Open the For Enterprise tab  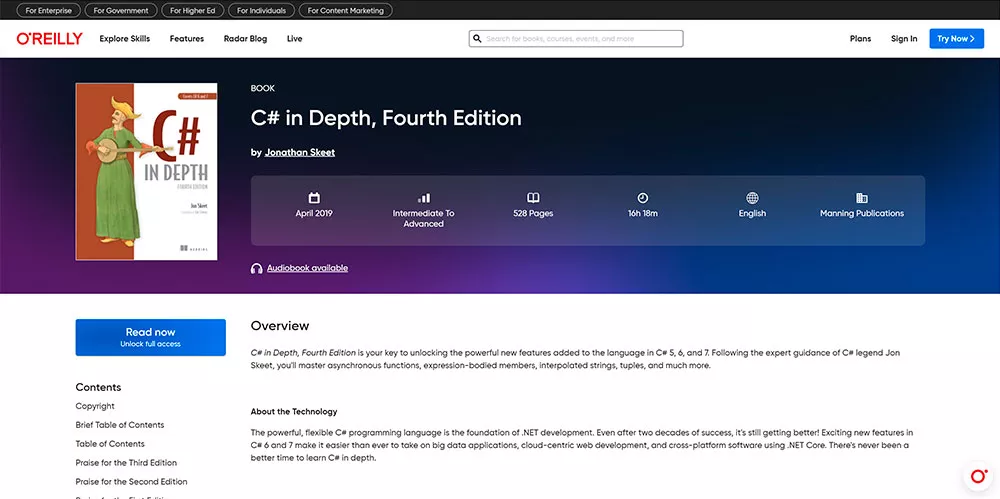pos(48,10)
